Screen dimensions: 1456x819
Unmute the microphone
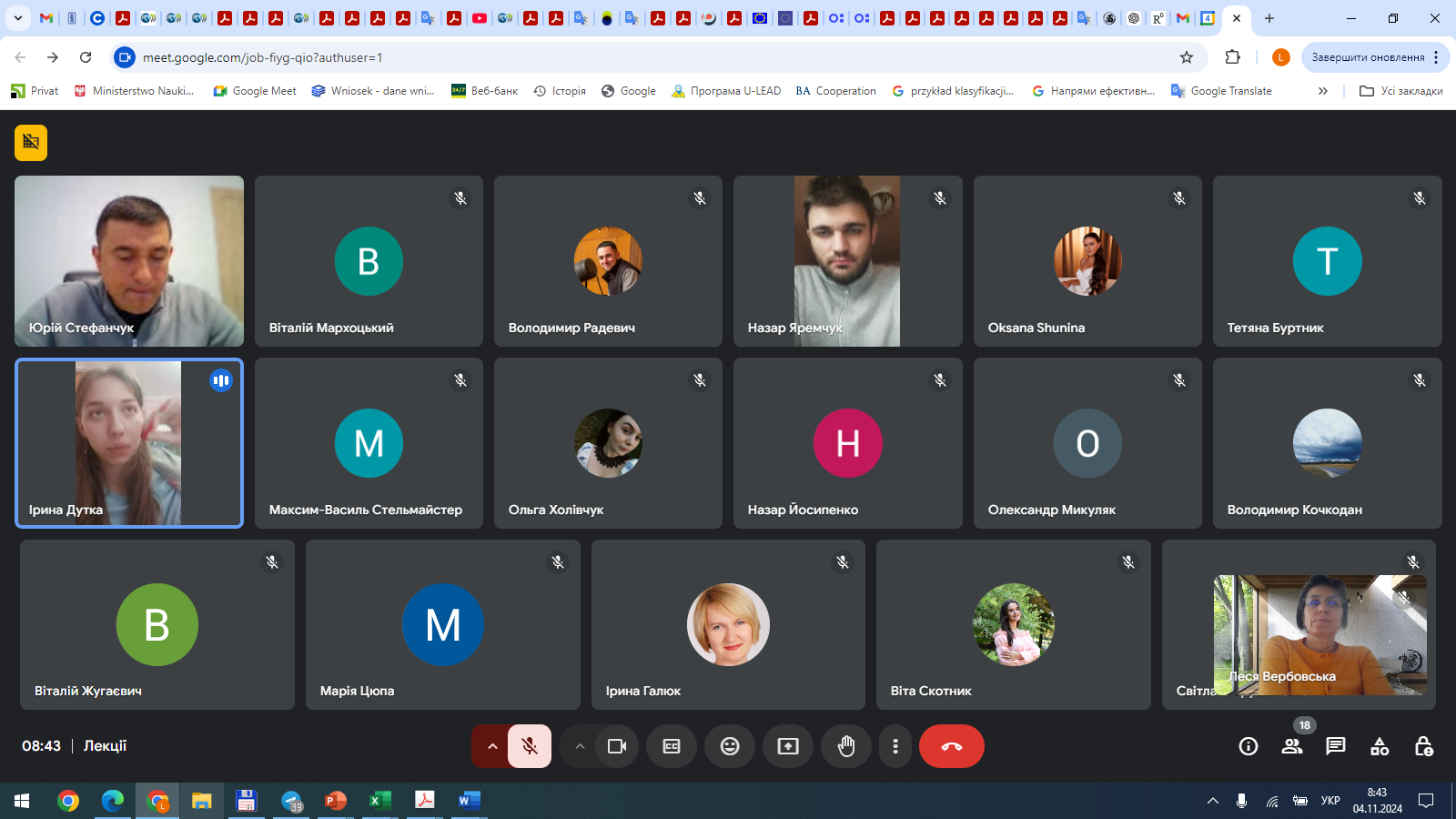530,746
